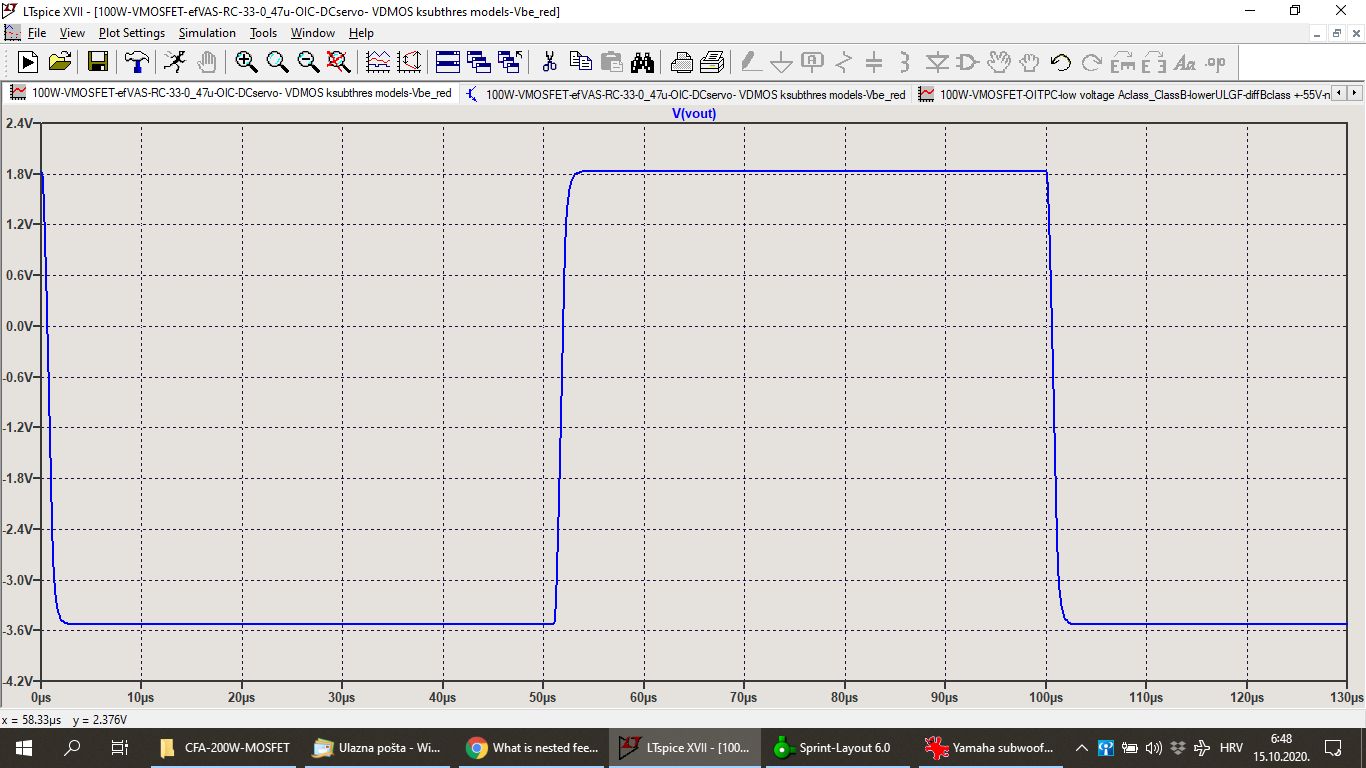Screen dimensions: 1366x768
Task: Run simulation with the running man icon
Action: pos(175,62)
